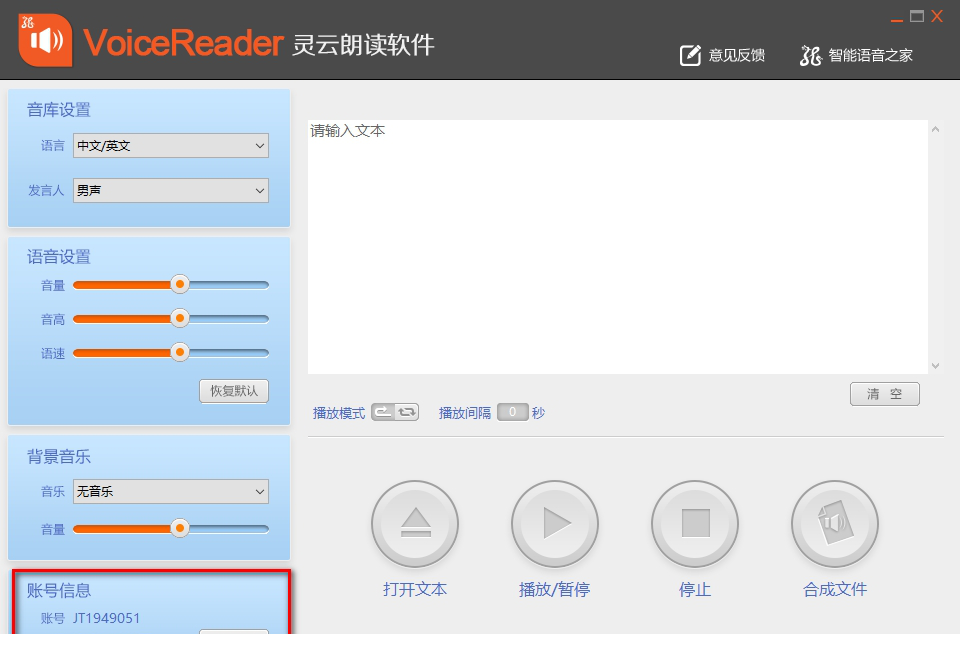Viewport: 960px width, 659px height.
Task: Click the 停止 stop icon button
Action: coord(695,524)
